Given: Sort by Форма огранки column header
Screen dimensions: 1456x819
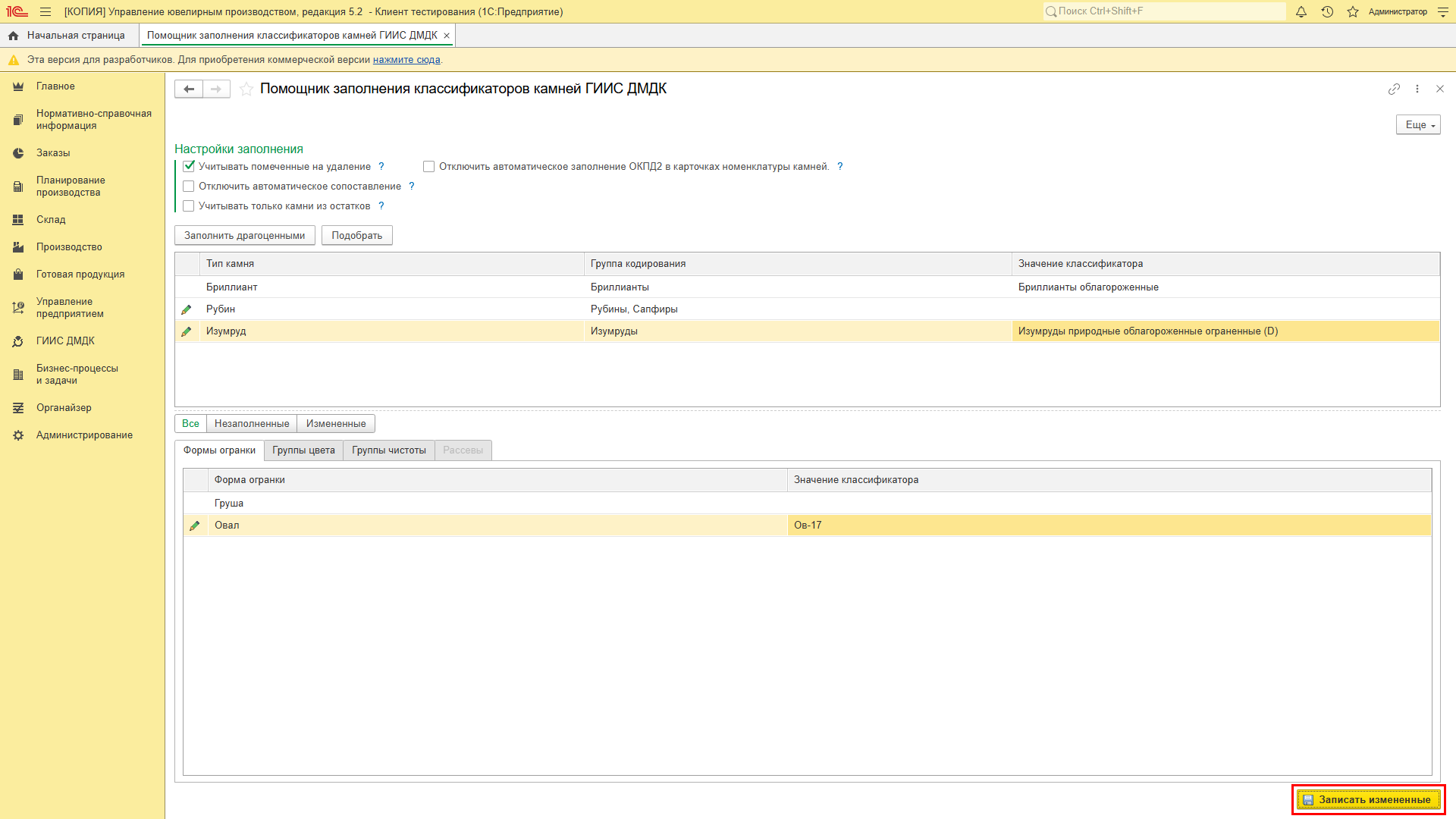Looking at the screenshot, I should (497, 480).
